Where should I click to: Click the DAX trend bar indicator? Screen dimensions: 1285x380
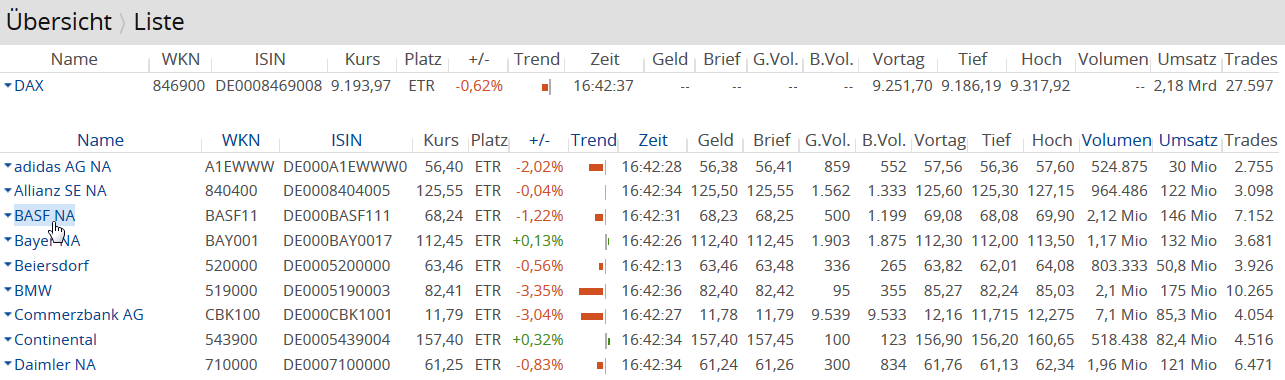(546, 86)
